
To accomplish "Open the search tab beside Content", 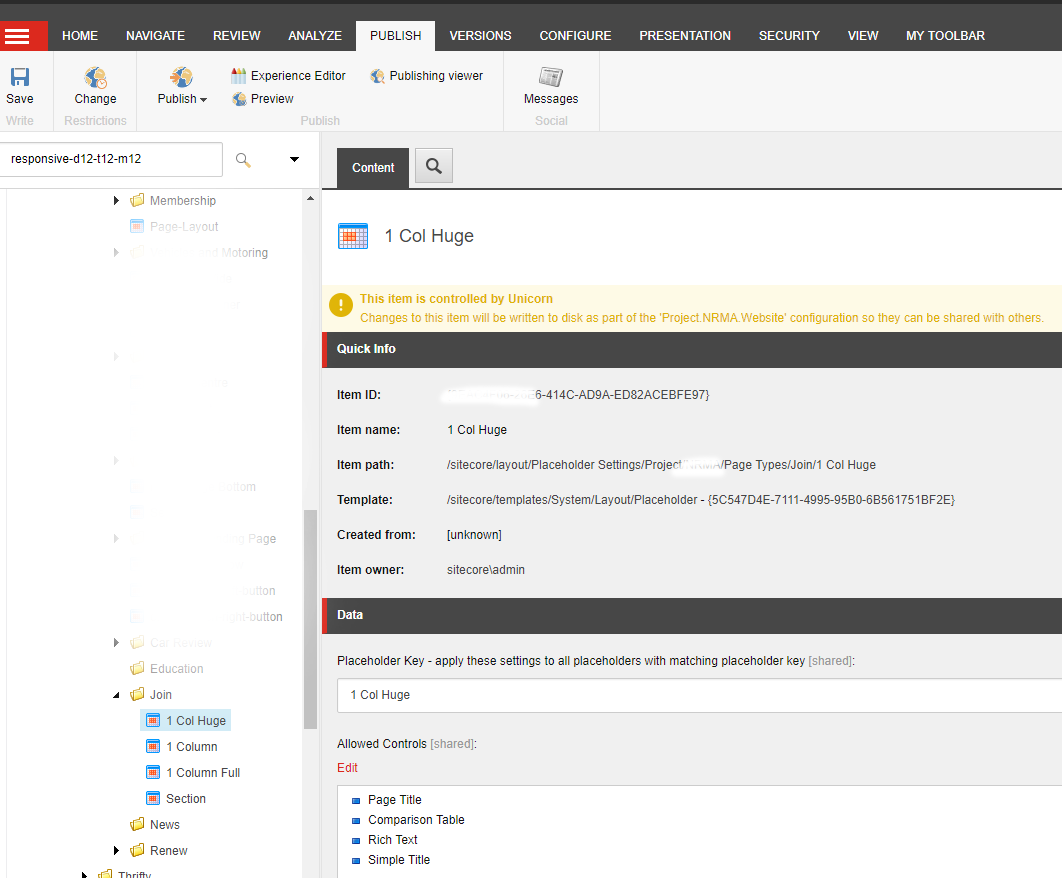I will click(x=433, y=165).
